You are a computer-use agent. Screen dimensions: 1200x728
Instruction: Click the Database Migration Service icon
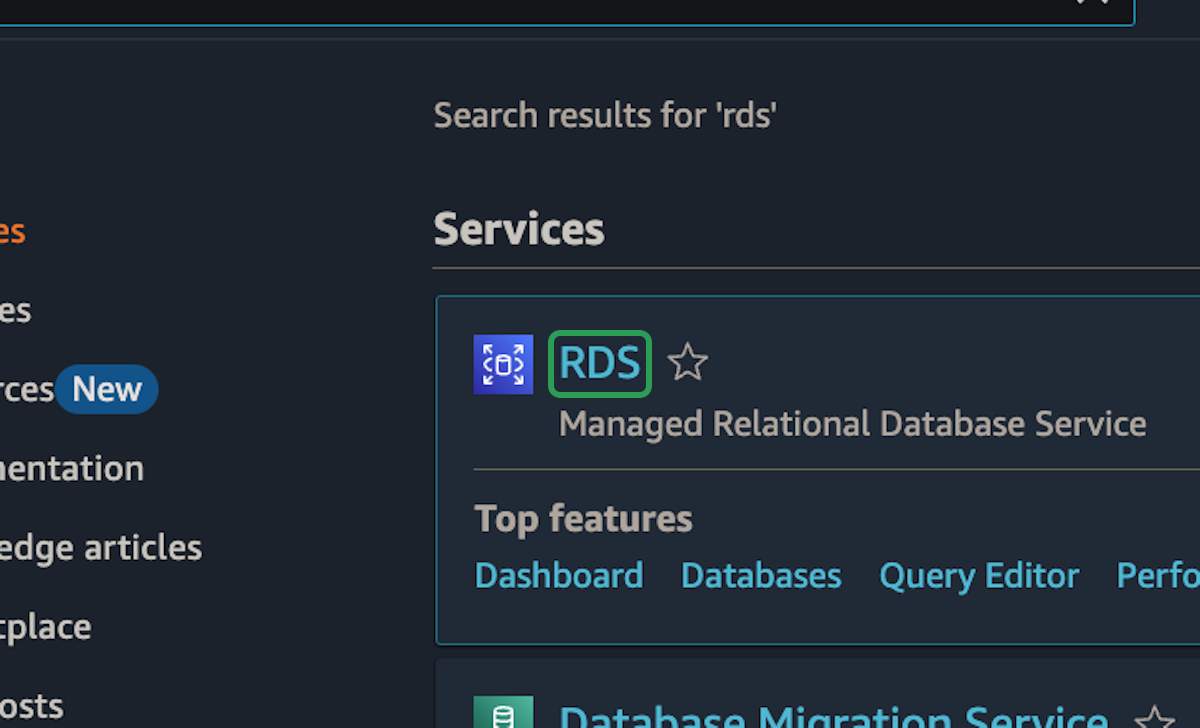pos(503,712)
